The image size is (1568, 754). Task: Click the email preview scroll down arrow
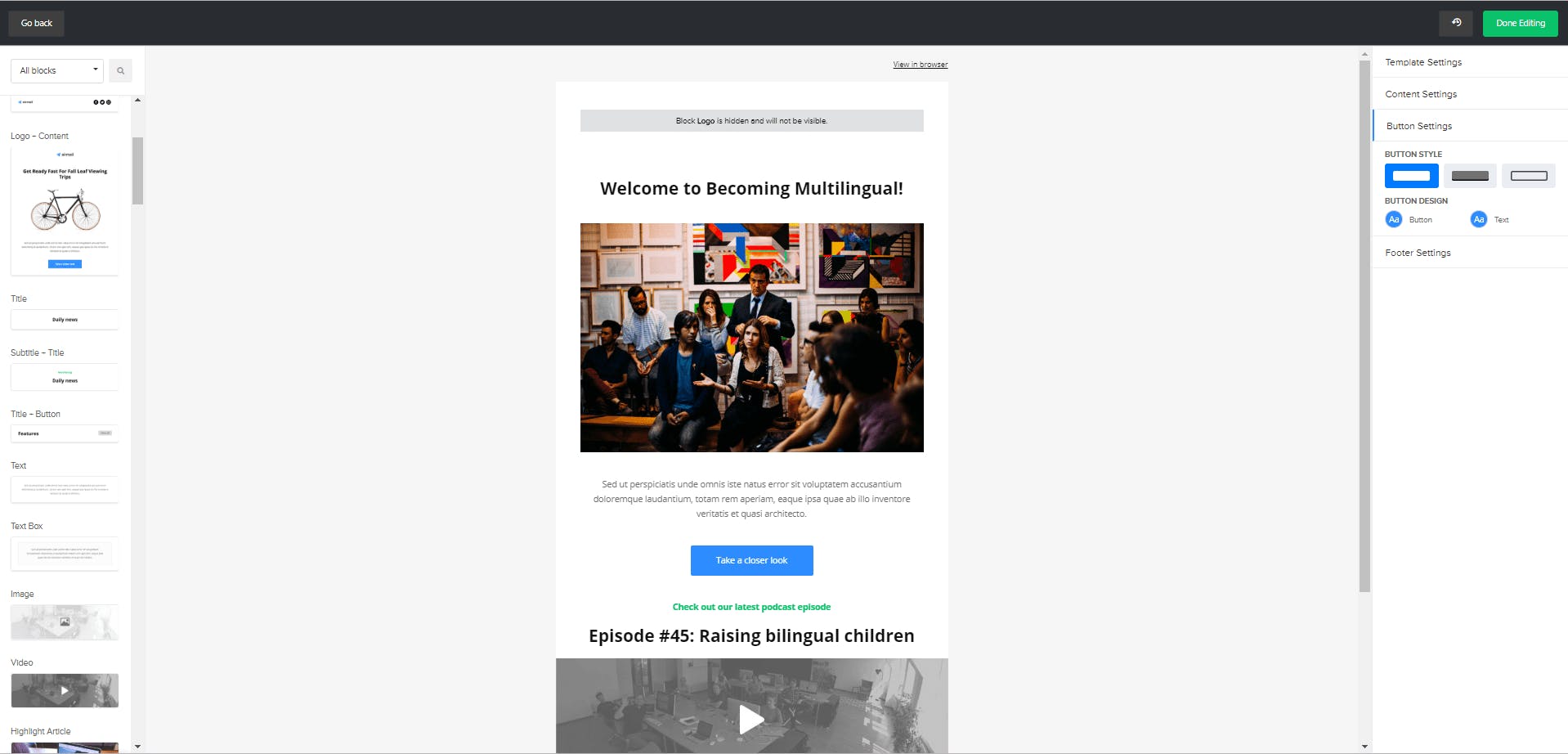point(1364,746)
